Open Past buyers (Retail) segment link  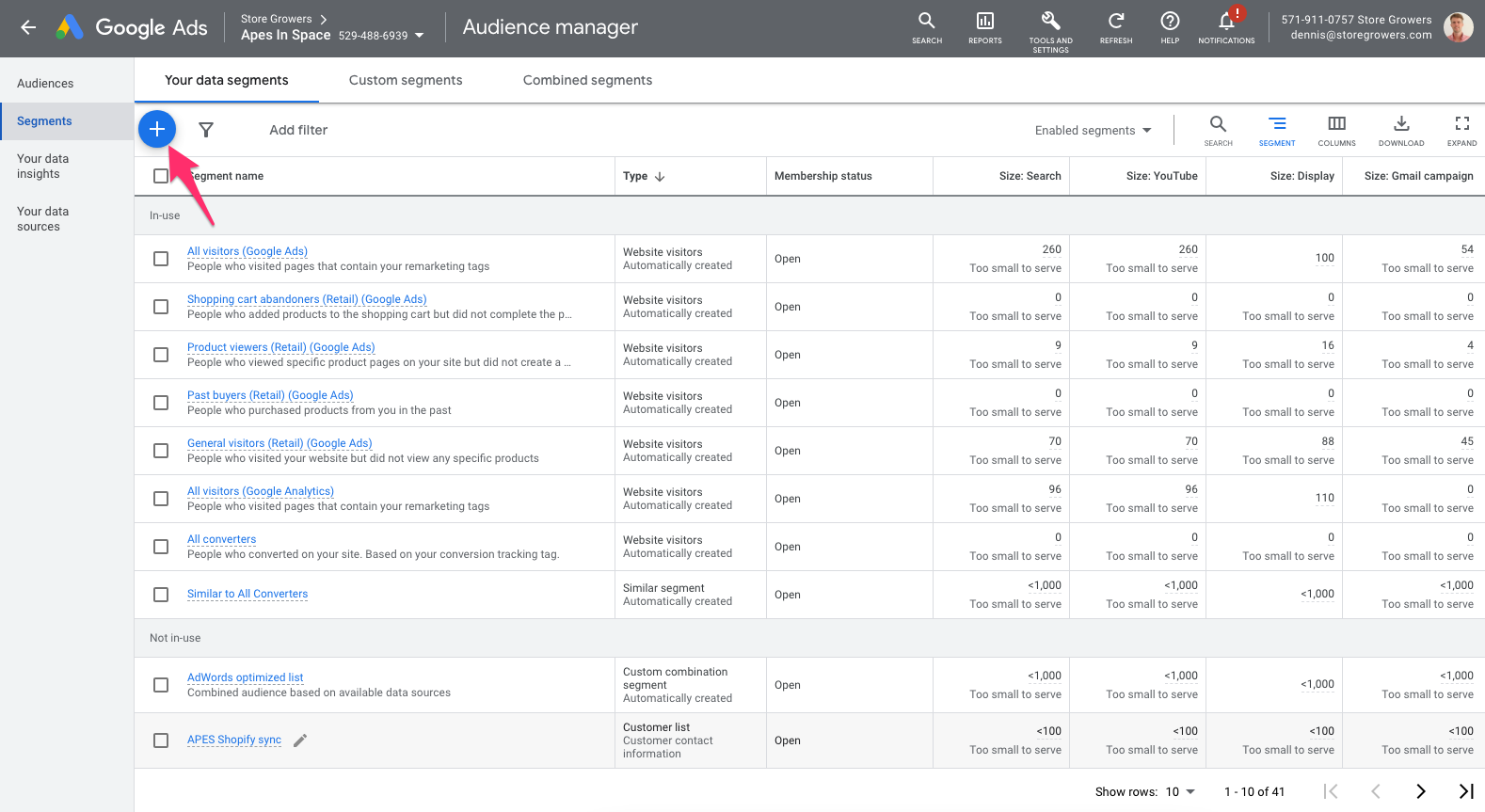click(x=270, y=395)
